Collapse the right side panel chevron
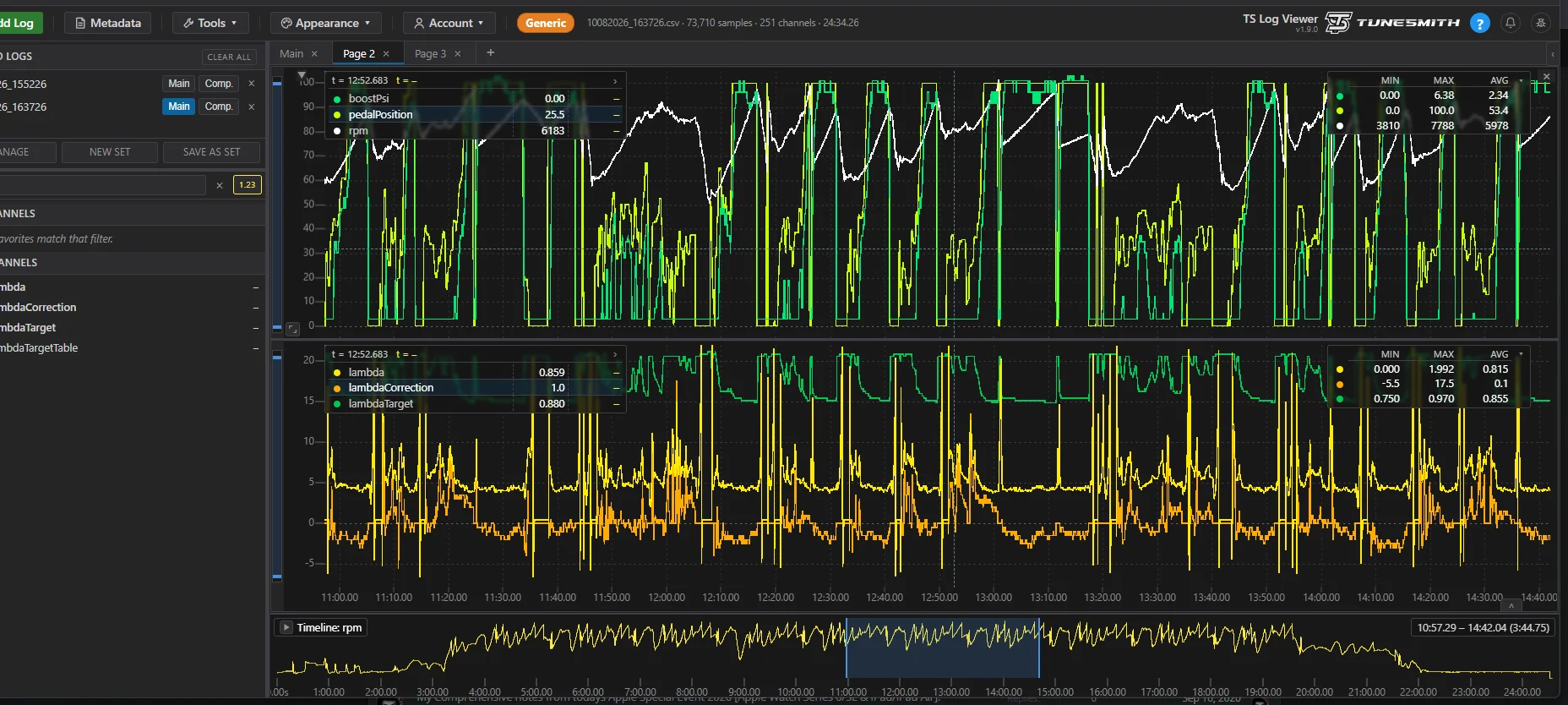1568x705 pixels. click(x=1553, y=54)
